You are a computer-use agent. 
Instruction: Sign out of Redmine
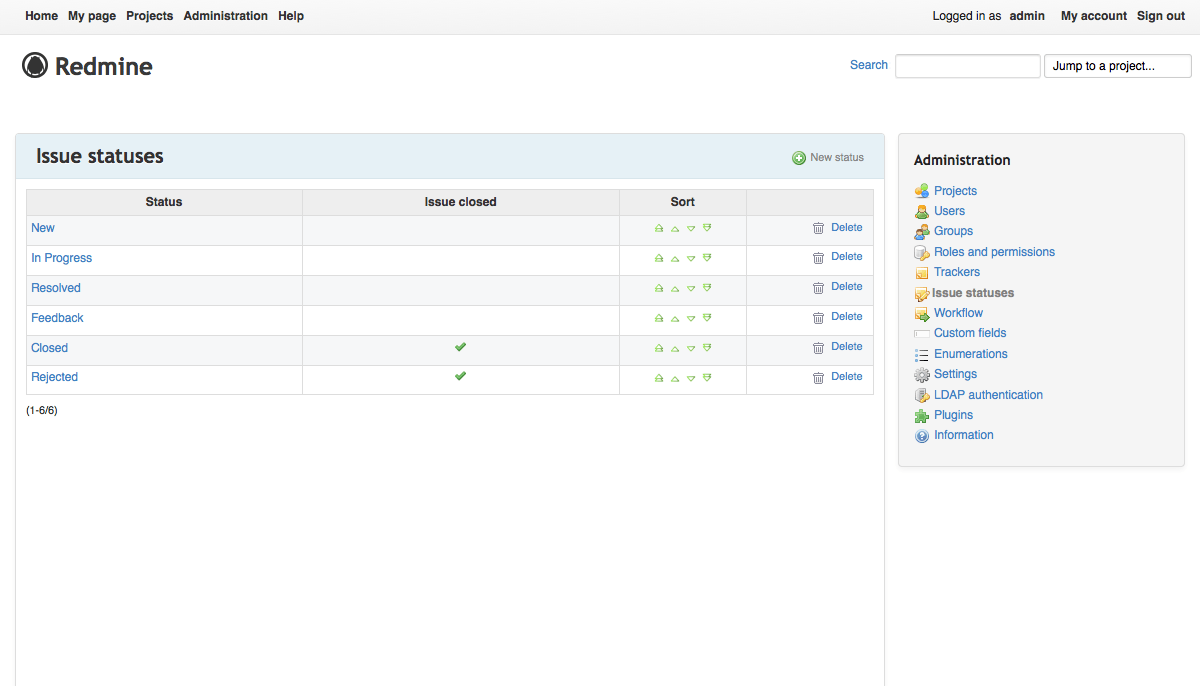[1161, 16]
